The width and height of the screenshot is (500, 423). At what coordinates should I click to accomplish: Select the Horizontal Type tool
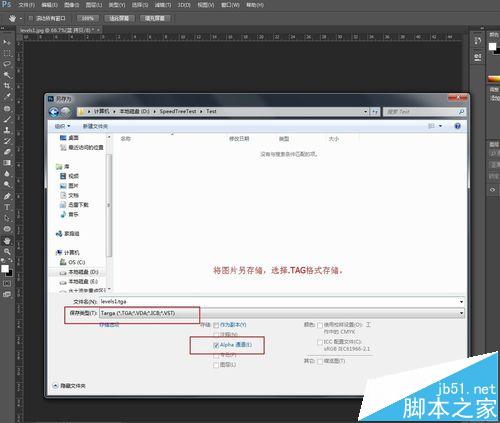[7, 207]
